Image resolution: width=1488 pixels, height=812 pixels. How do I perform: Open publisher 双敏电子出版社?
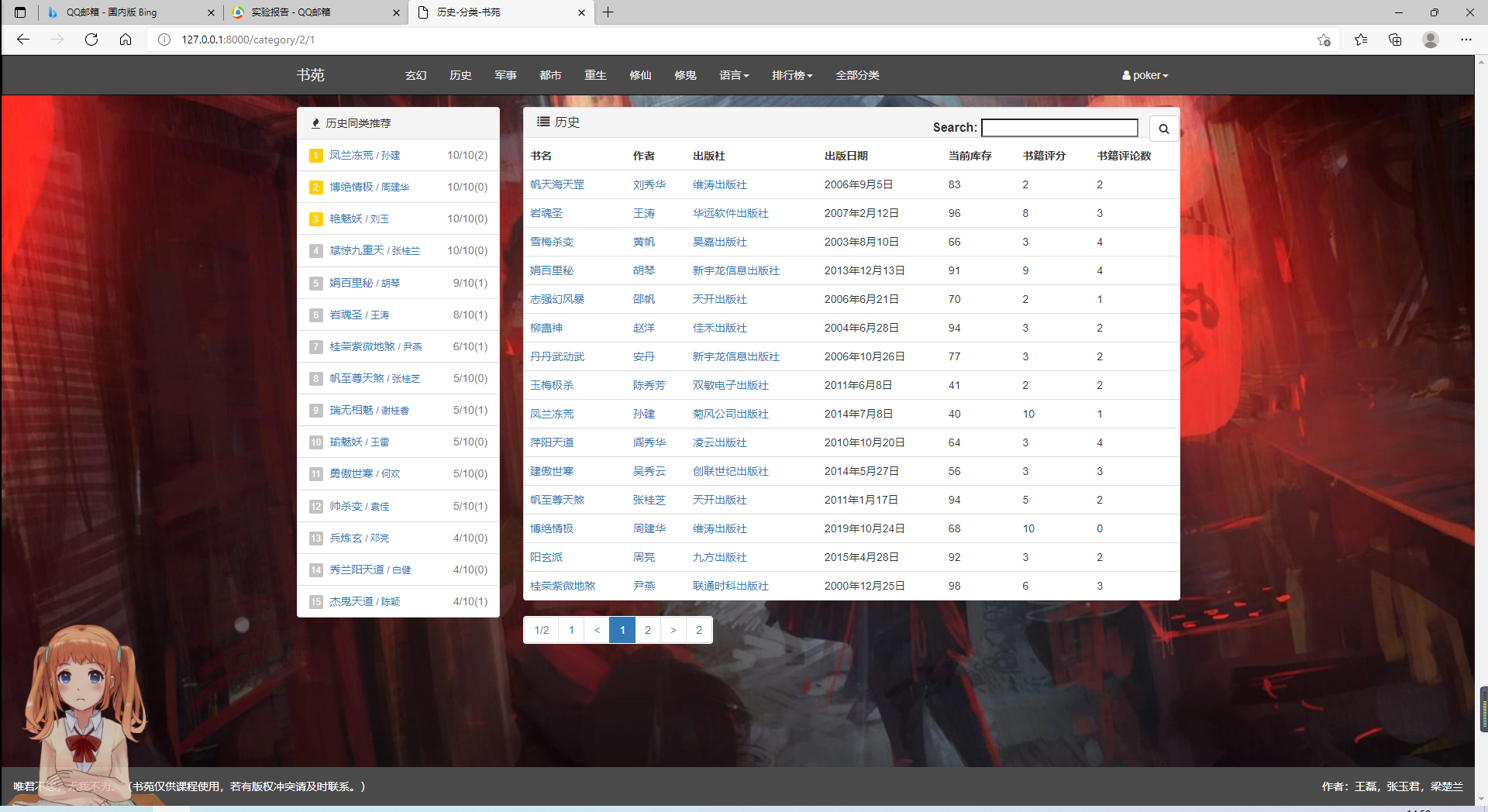pyautogui.click(x=731, y=385)
